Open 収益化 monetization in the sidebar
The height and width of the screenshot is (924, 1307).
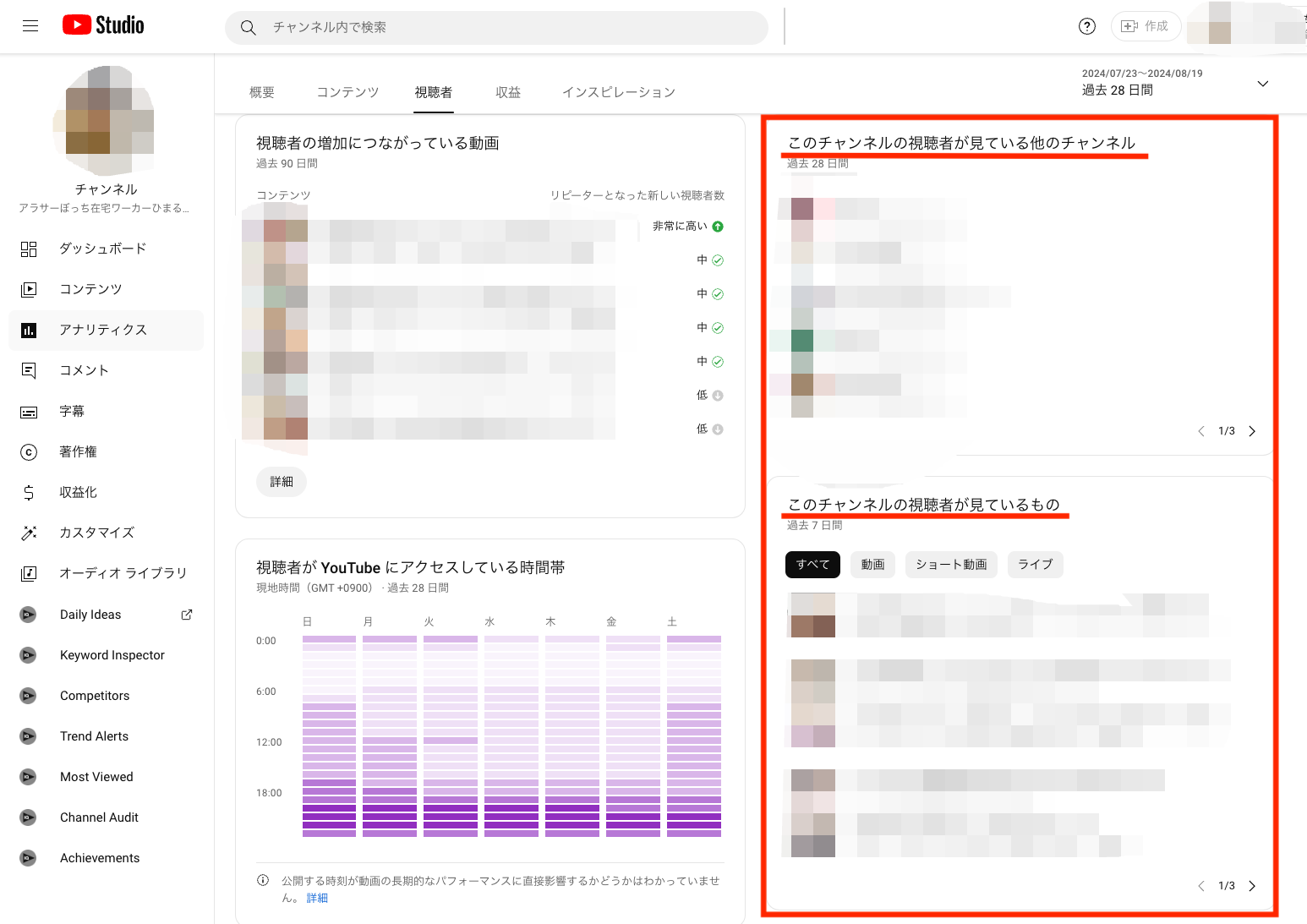click(x=106, y=492)
